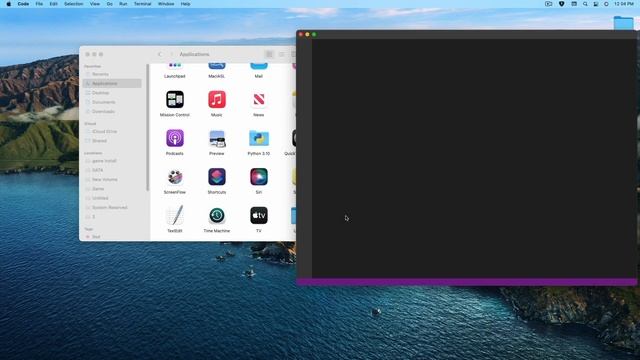Select Untitled volume in Finder sidebar
Viewport: 640px width, 360px height.
[x=112, y=198]
